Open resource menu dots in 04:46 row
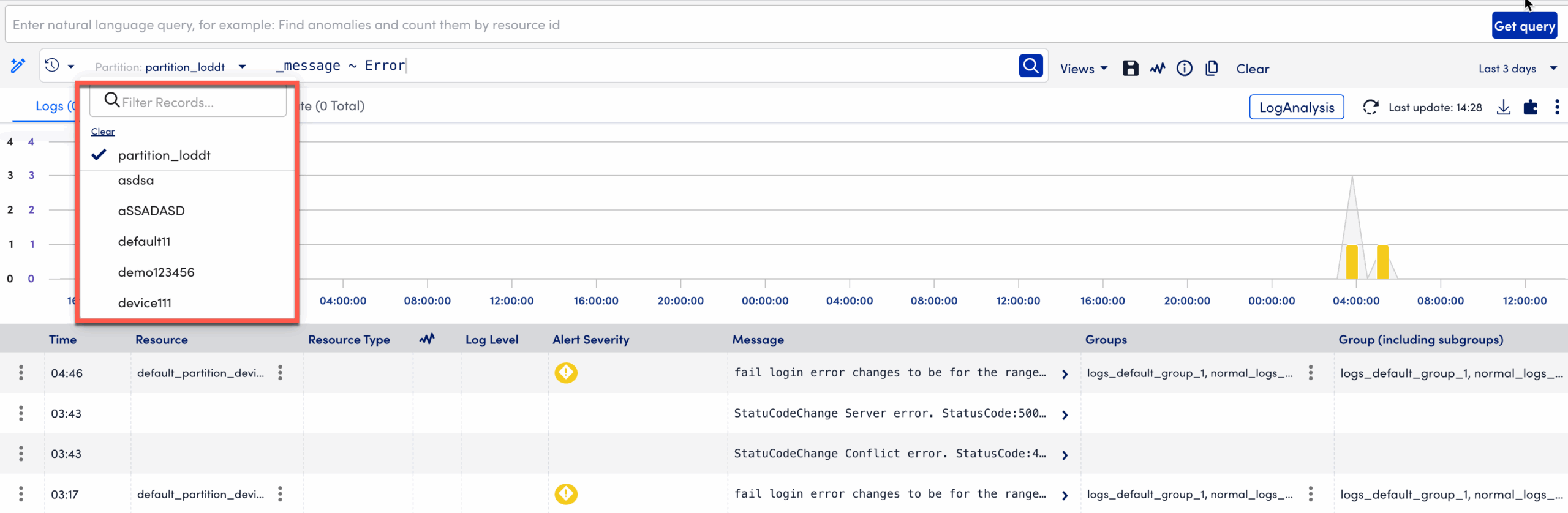 coord(280,372)
